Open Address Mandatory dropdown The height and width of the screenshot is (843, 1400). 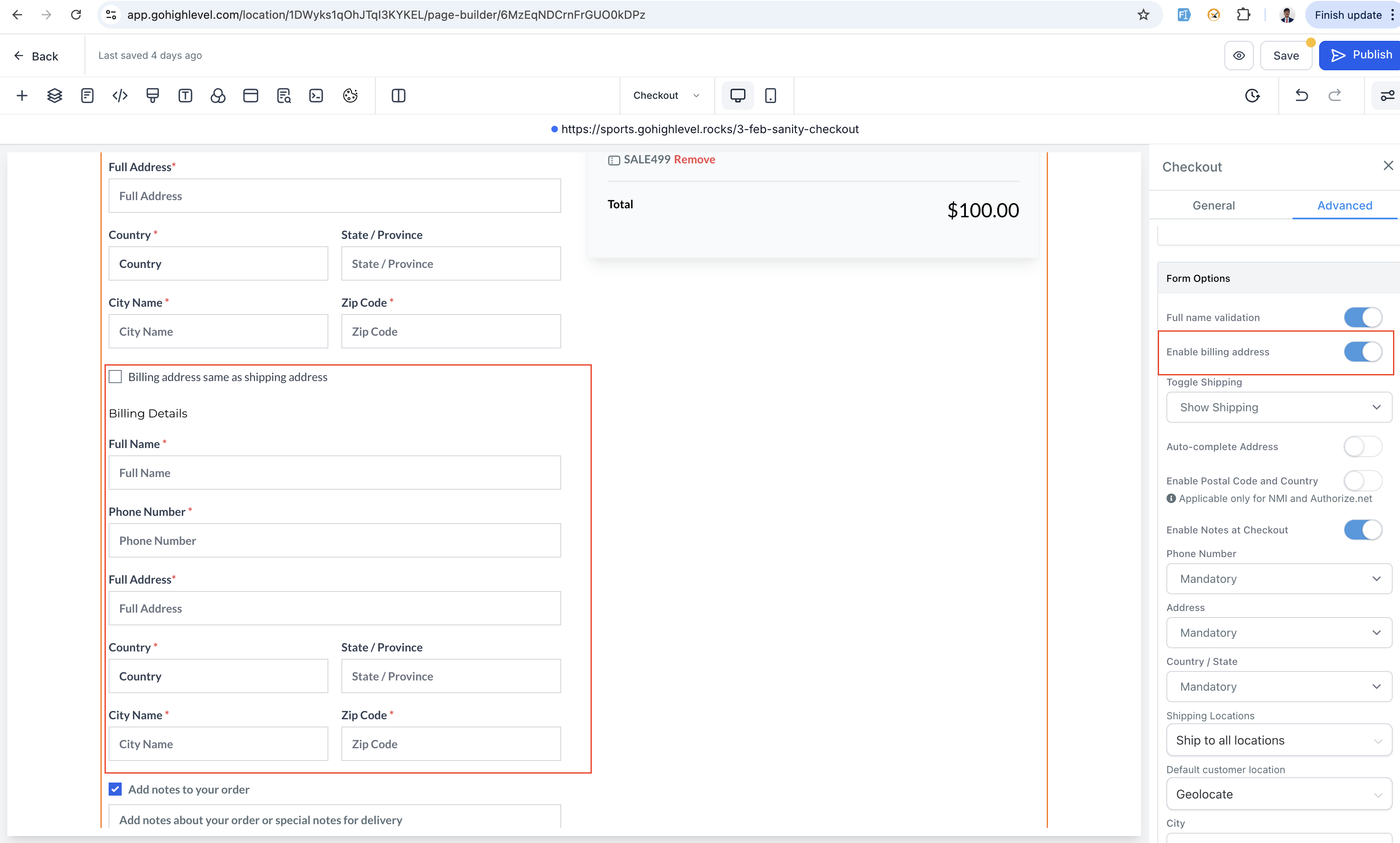[1278, 633]
